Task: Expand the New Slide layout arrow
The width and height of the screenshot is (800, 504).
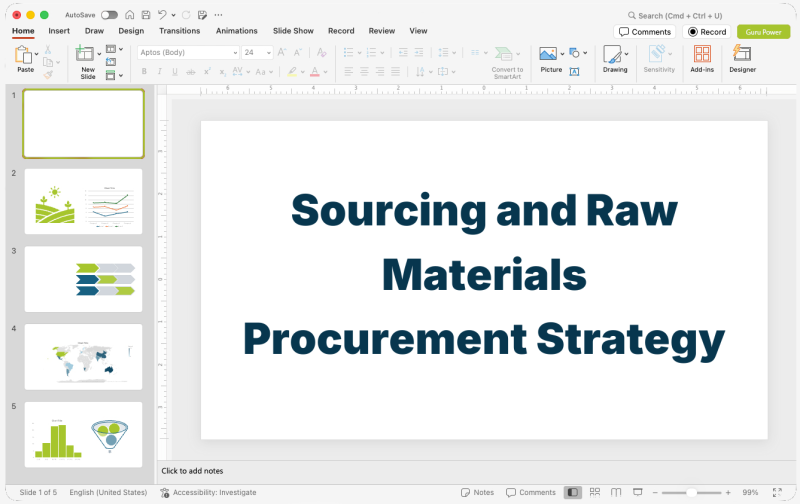Action: (x=99, y=54)
